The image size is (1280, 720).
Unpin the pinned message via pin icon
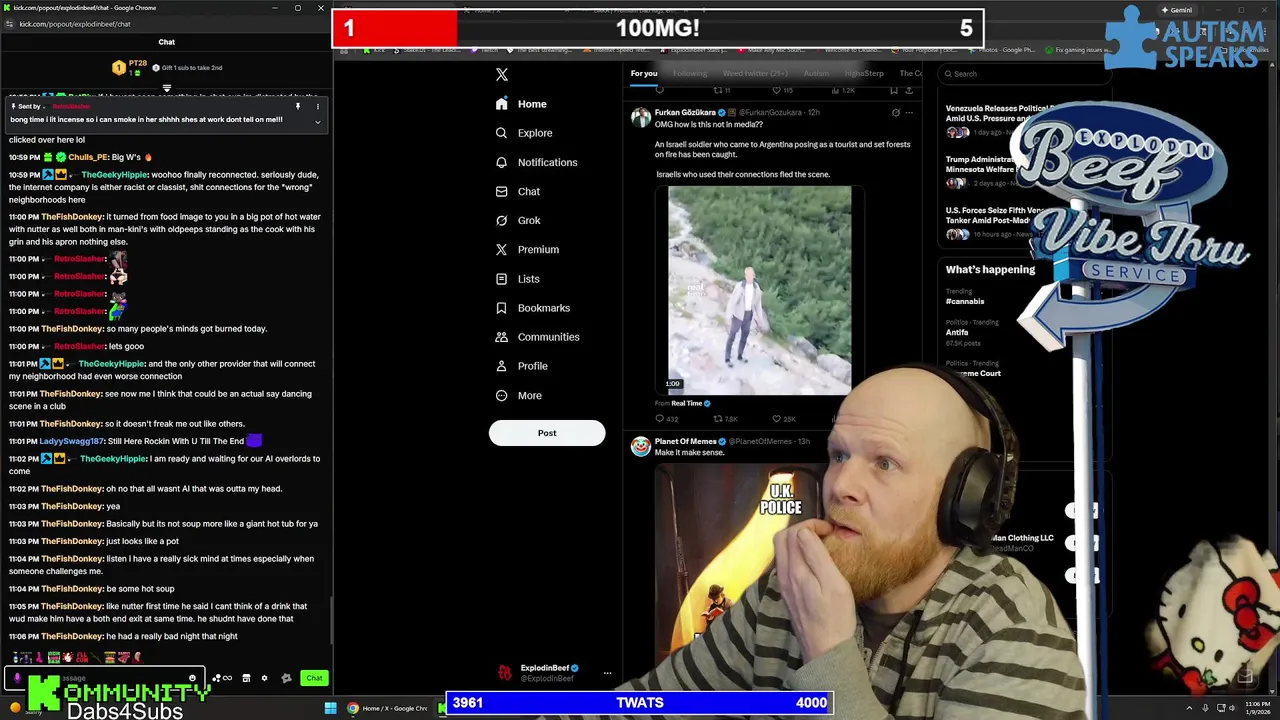pos(297,106)
